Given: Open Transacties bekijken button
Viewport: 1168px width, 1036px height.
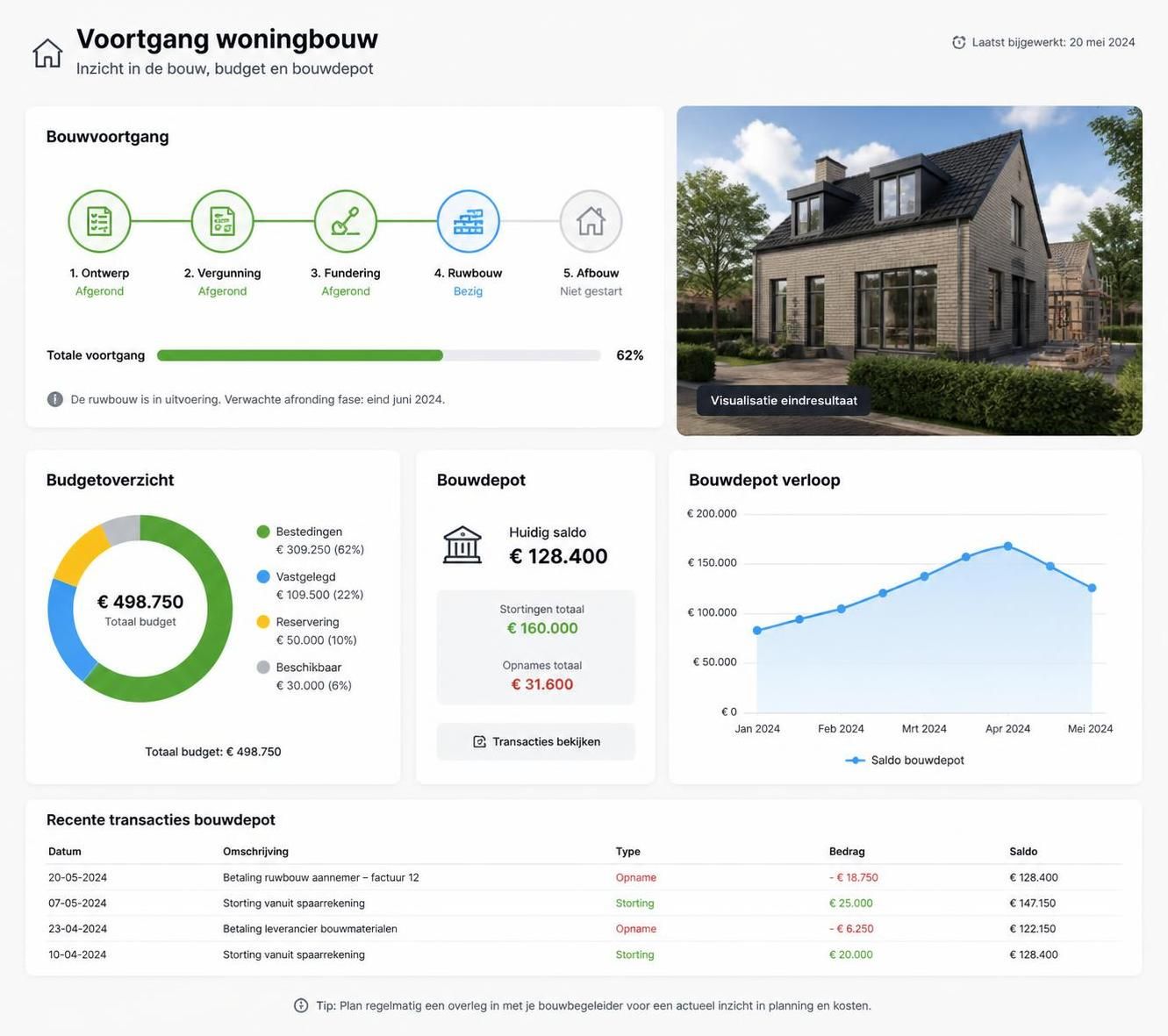Looking at the screenshot, I should (536, 741).
